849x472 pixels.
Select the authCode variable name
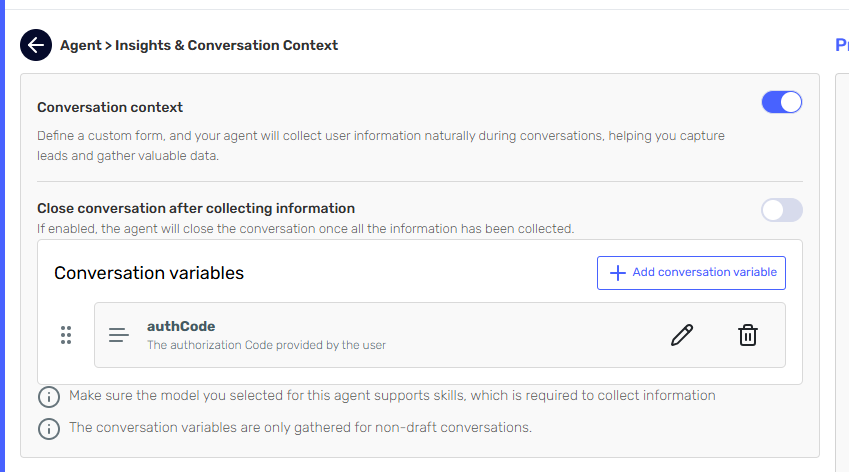181,326
